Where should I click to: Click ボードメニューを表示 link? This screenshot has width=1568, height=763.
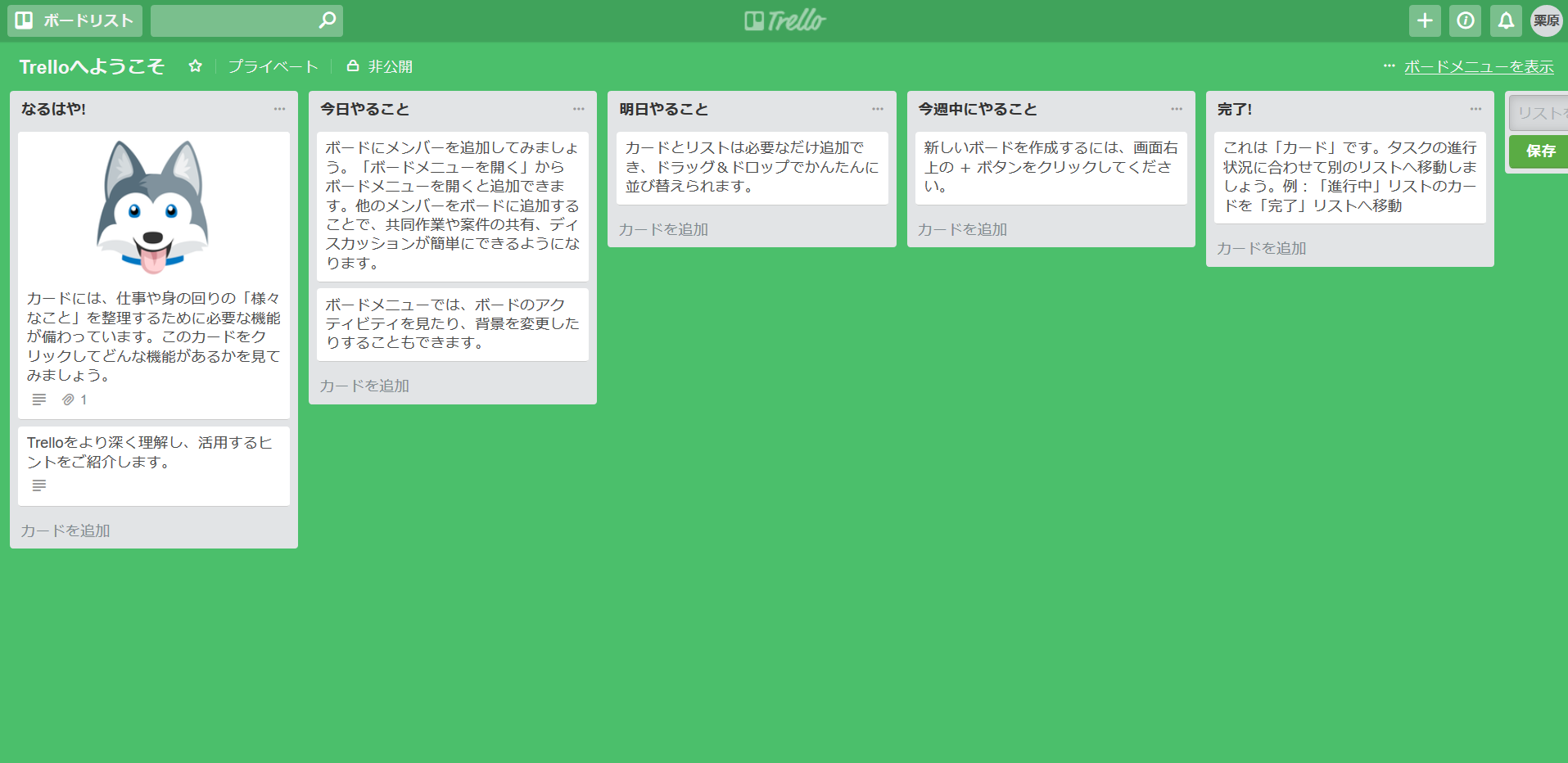pyautogui.click(x=1479, y=66)
